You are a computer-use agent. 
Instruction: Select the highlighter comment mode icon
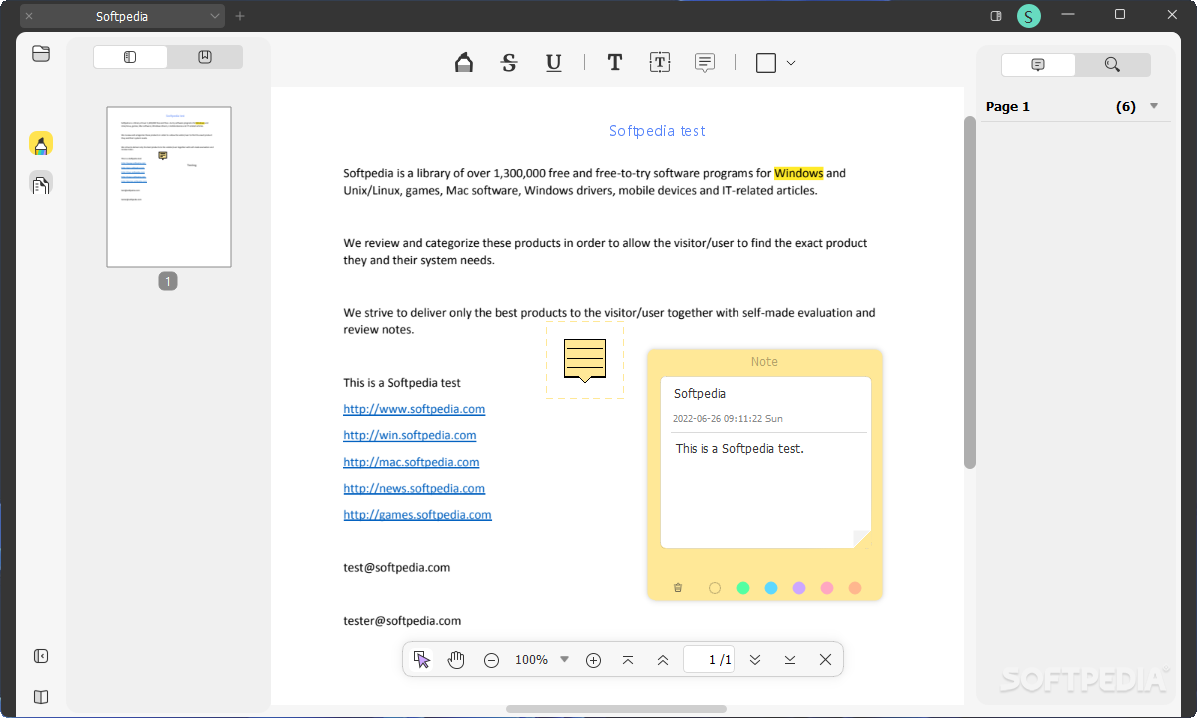click(x=41, y=143)
